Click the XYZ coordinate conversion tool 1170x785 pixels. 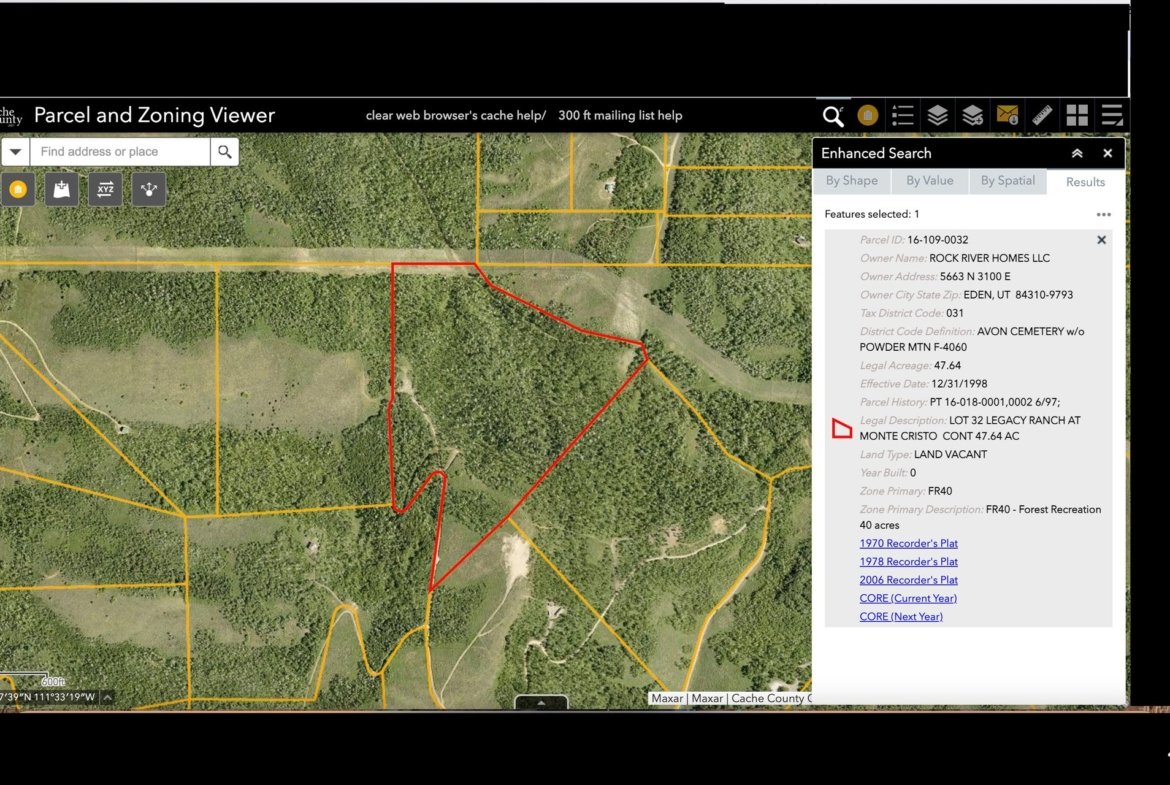pos(105,189)
